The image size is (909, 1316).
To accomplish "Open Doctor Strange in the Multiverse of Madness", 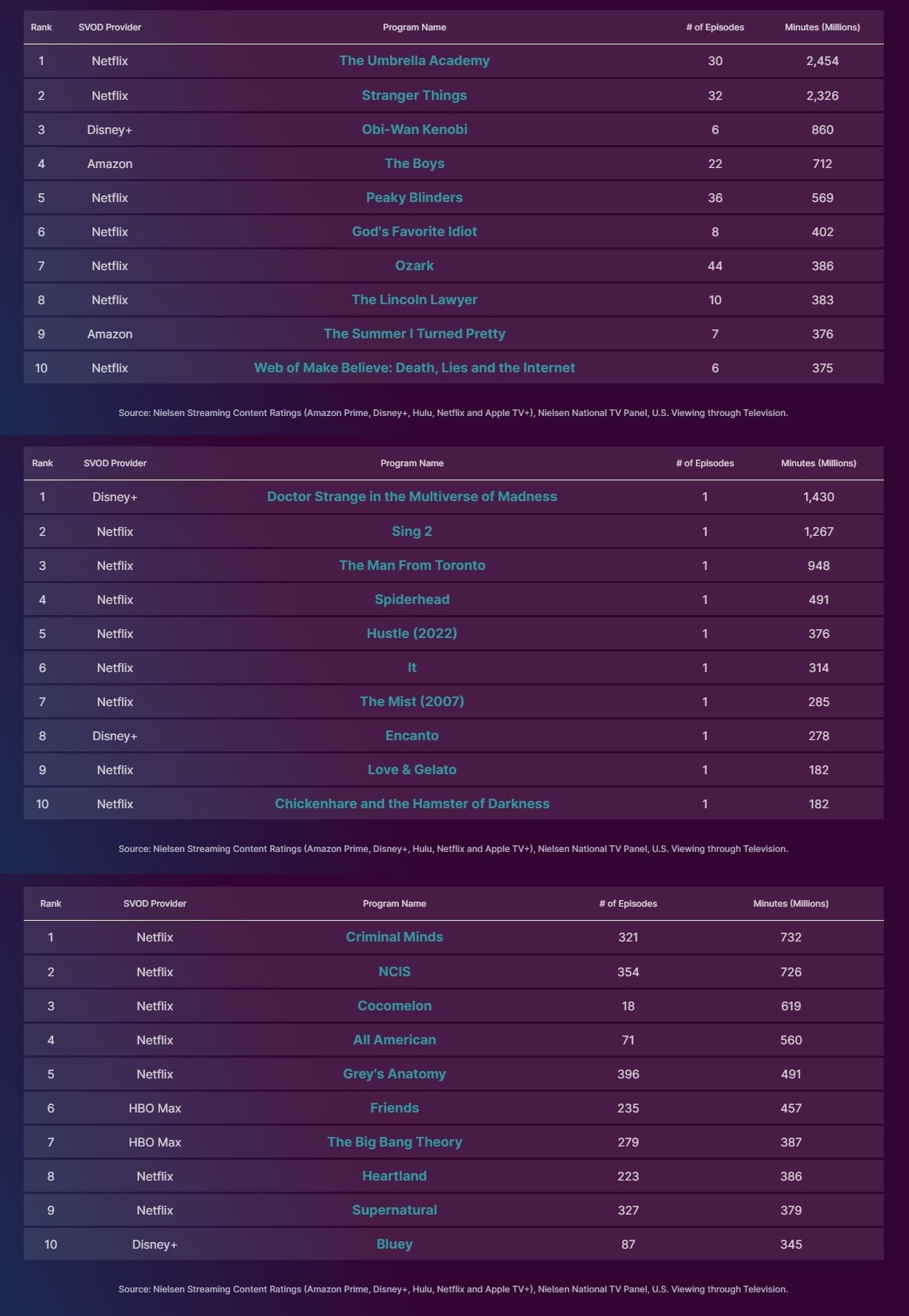I will [412, 497].
